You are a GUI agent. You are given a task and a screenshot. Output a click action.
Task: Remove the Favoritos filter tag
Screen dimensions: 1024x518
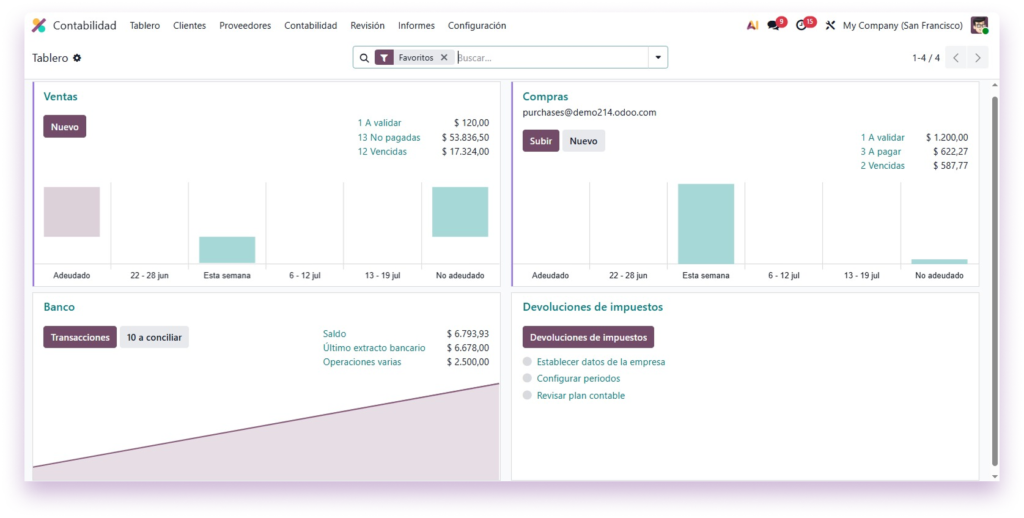click(x=444, y=57)
